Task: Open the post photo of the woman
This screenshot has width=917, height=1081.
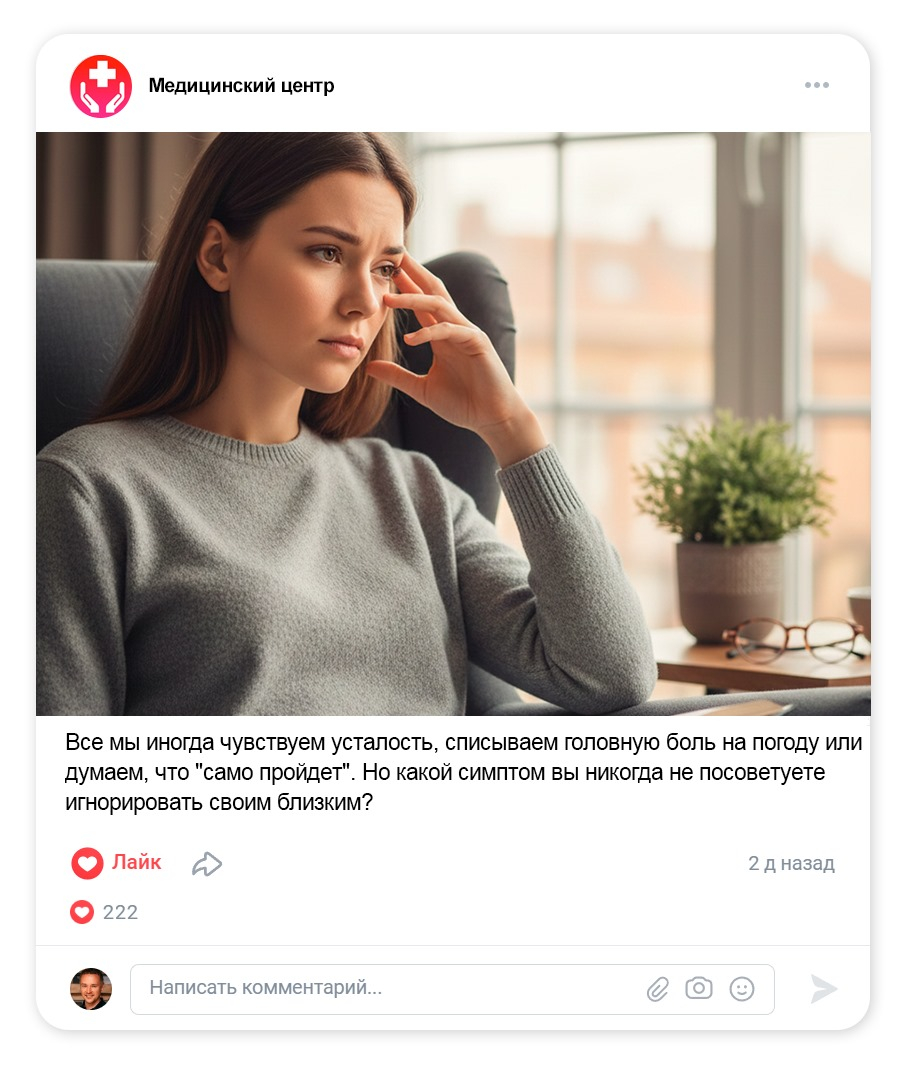Action: pyautogui.click(x=453, y=423)
